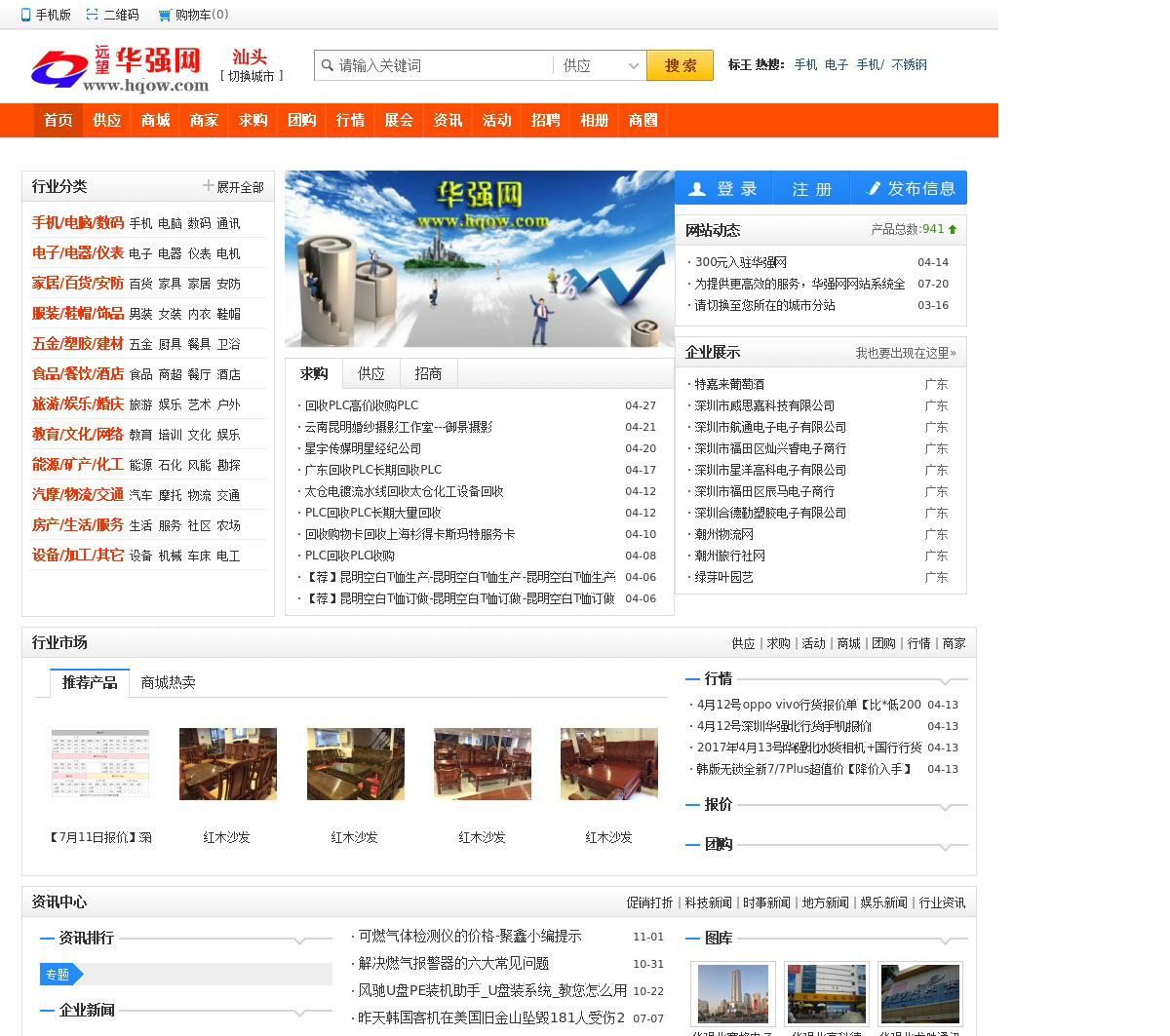This screenshot has width=1170, height=1036.
Task: Open the 设备/加工/其它 category
Action: coord(78,556)
